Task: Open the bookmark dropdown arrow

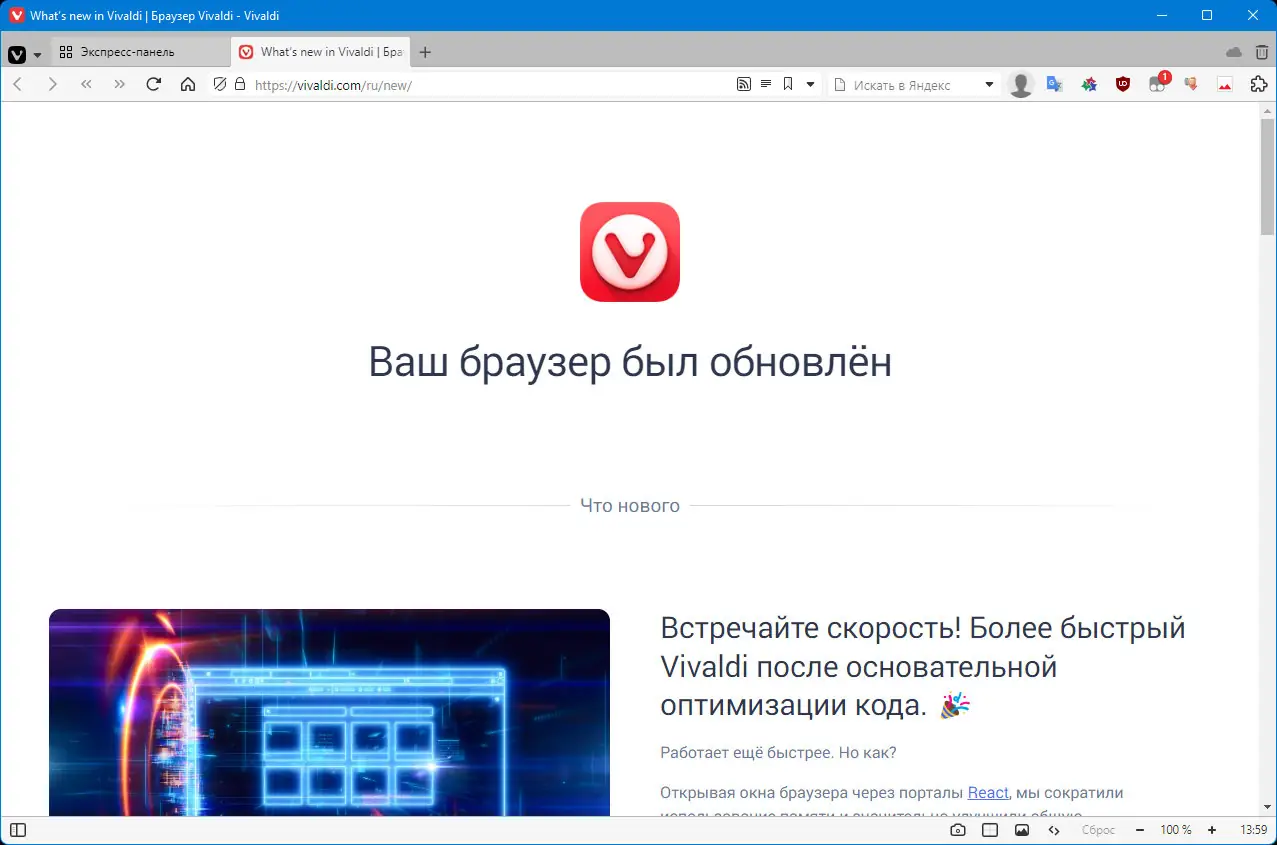Action: (808, 85)
